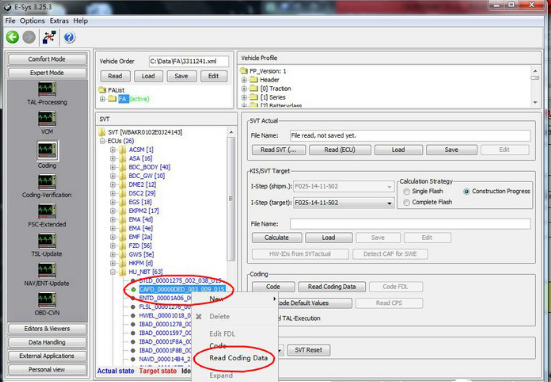Open the VCM module icon
Screen dimensions: 551x382
(x=47, y=119)
